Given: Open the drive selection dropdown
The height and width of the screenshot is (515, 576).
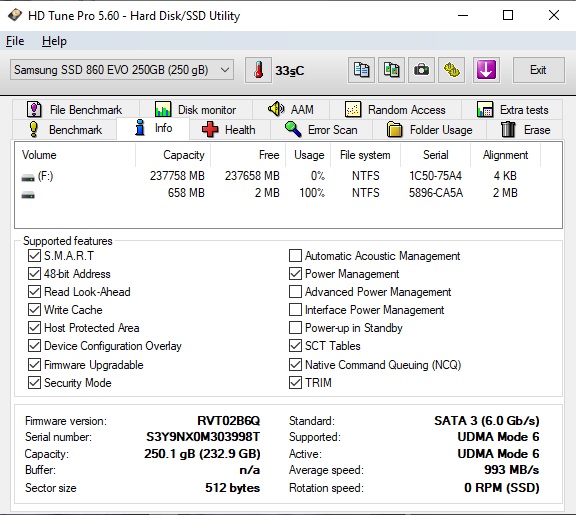Looking at the screenshot, I should pos(122,70).
